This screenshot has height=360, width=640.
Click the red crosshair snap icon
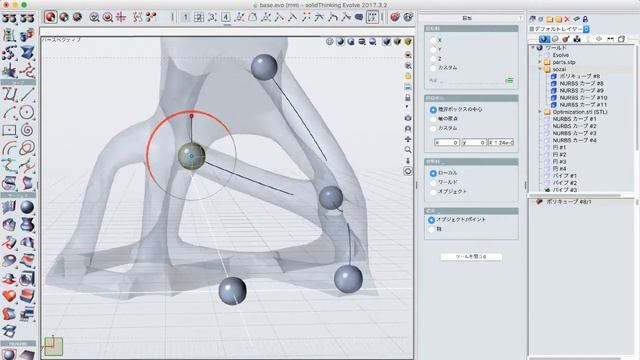[x=121, y=17]
